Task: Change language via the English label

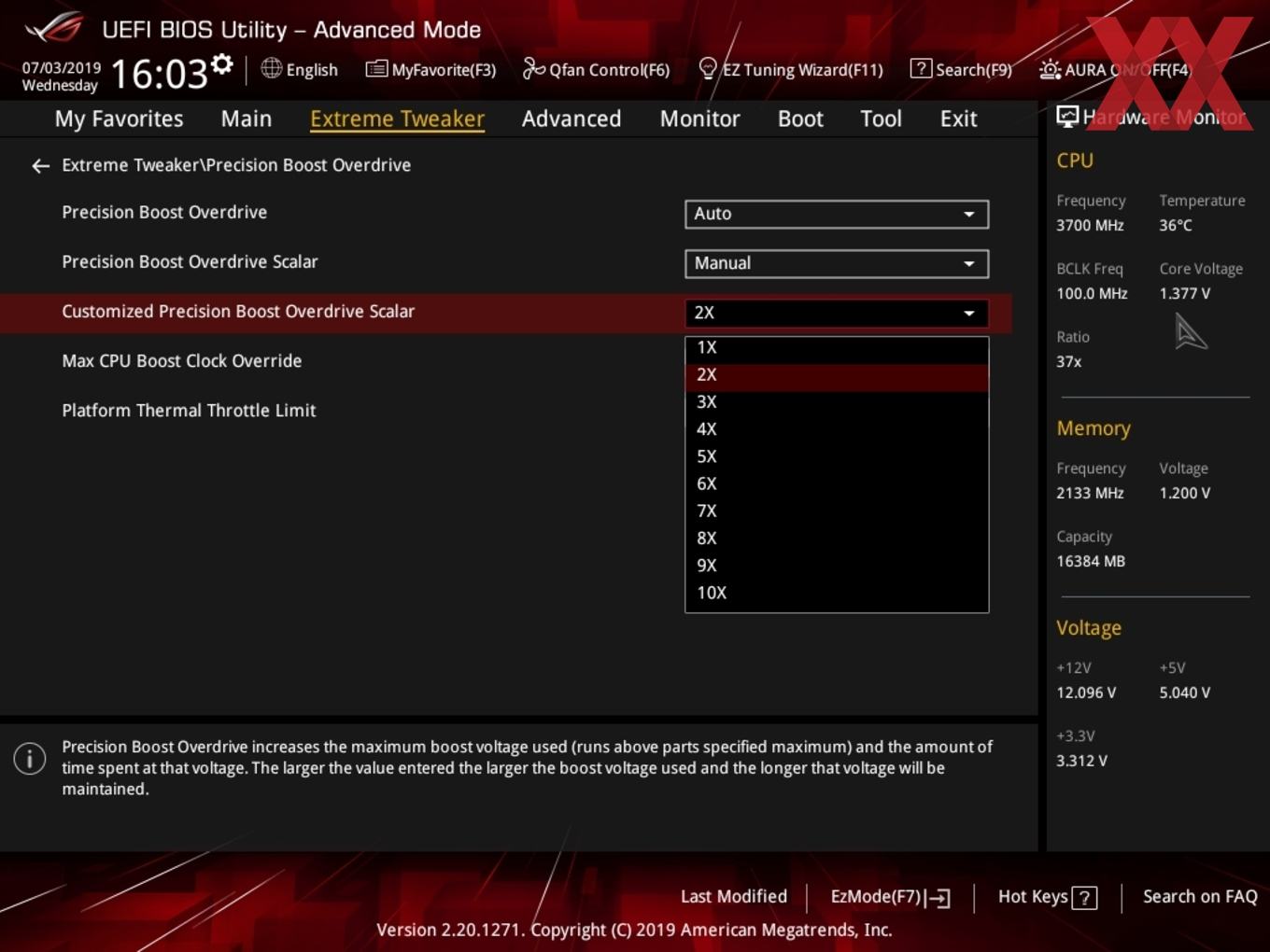Action: 312,70
